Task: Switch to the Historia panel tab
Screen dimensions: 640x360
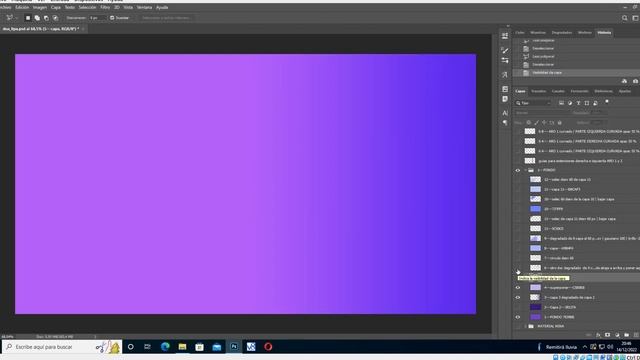Action: (604, 33)
